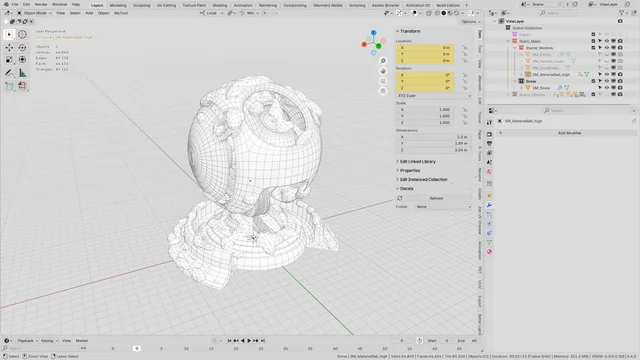640x360 pixels.
Task: Select the Rotate tool in toolbar
Action: (x=22, y=48)
